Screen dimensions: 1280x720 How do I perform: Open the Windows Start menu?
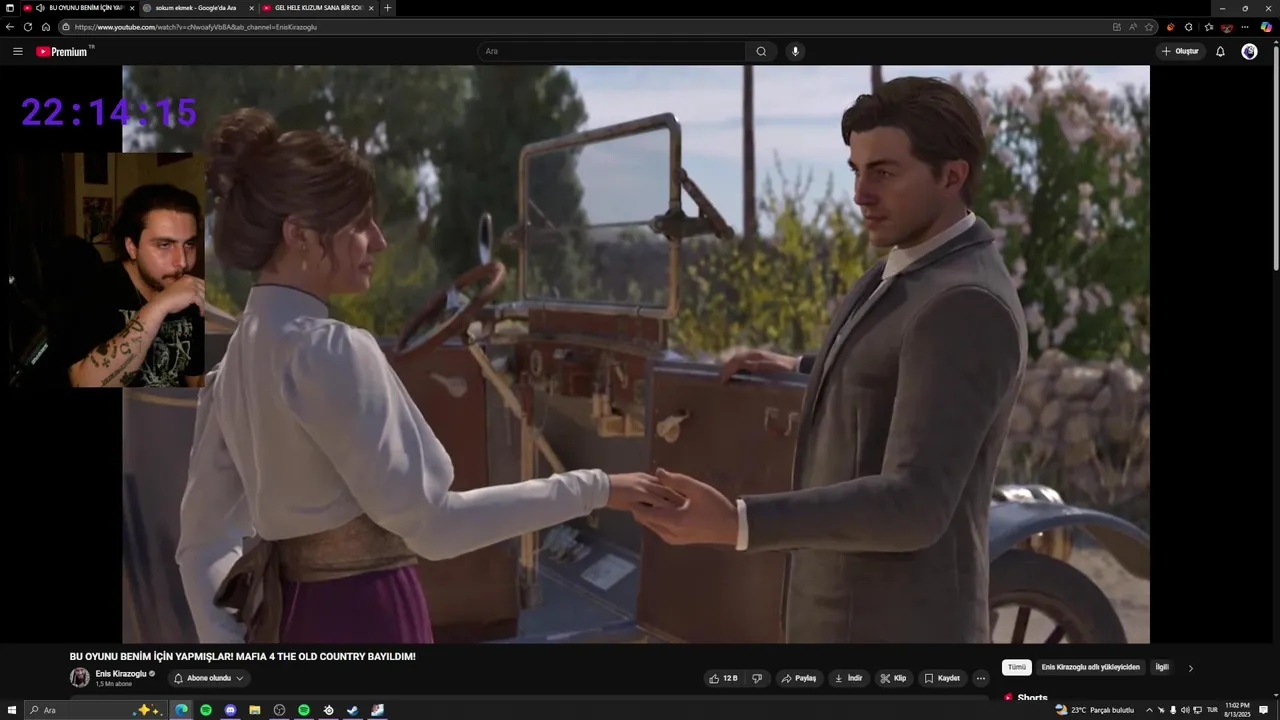click(10, 710)
